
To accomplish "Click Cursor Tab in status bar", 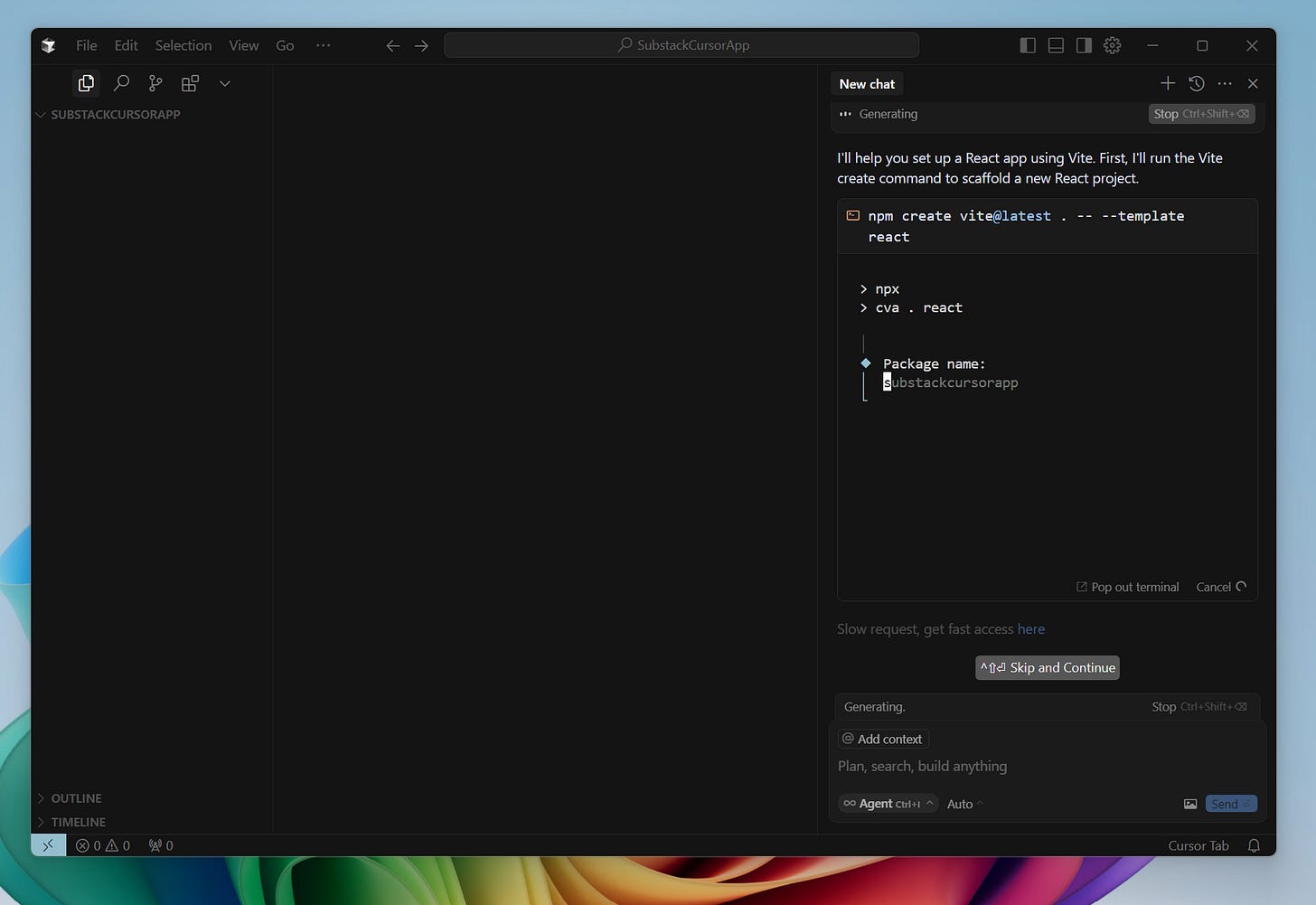I will pyautogui.click(x=1198, y=845).
